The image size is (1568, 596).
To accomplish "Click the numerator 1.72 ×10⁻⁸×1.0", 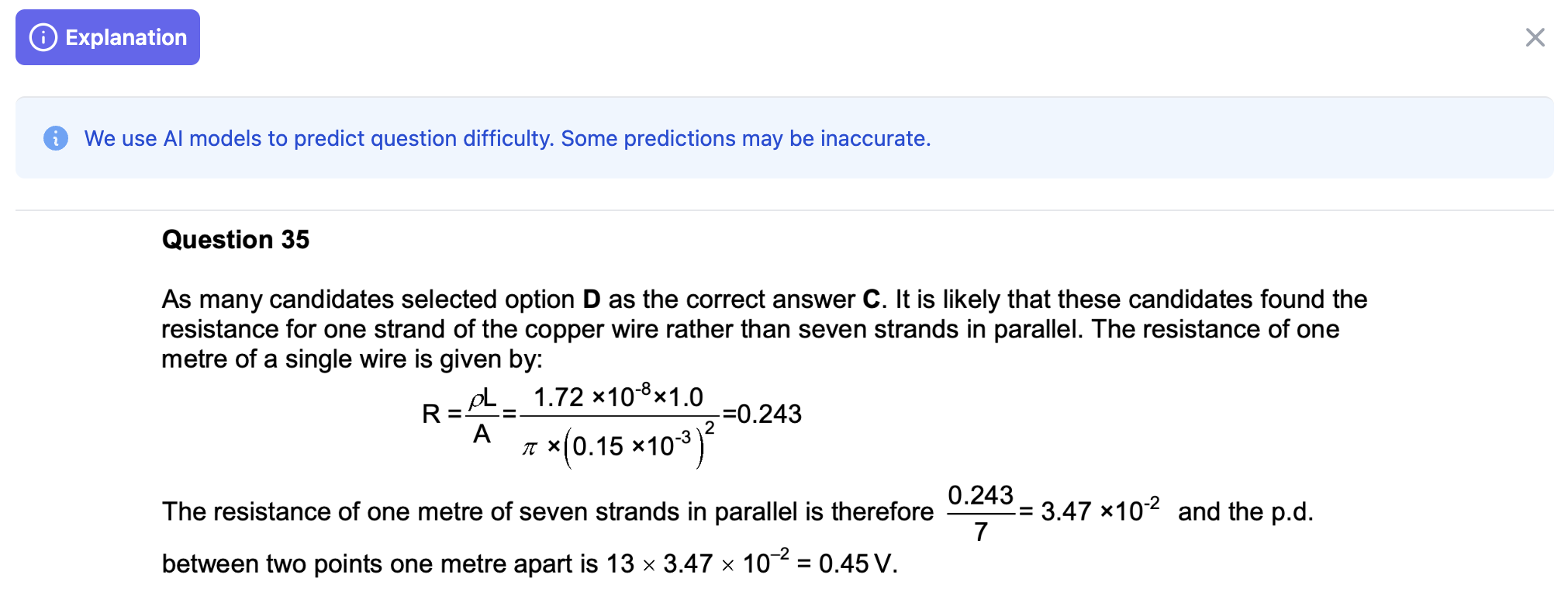I will click(x=618, y=397).
